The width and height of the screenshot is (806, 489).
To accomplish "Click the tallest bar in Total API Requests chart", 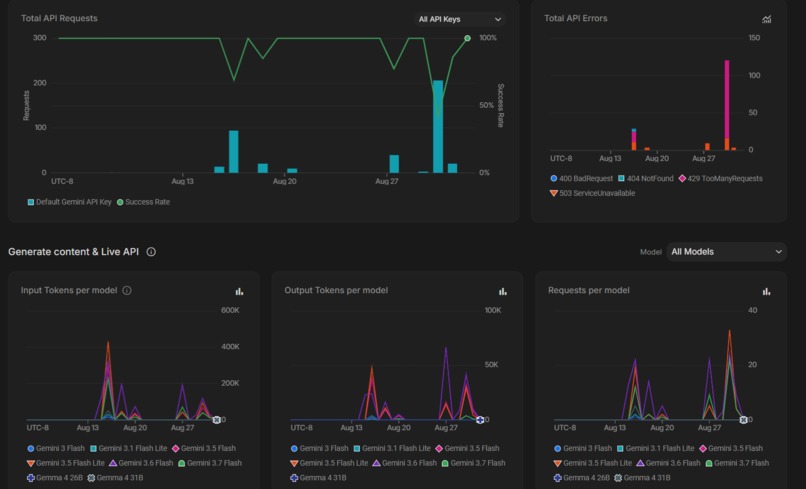I will [x=438, y=126].
